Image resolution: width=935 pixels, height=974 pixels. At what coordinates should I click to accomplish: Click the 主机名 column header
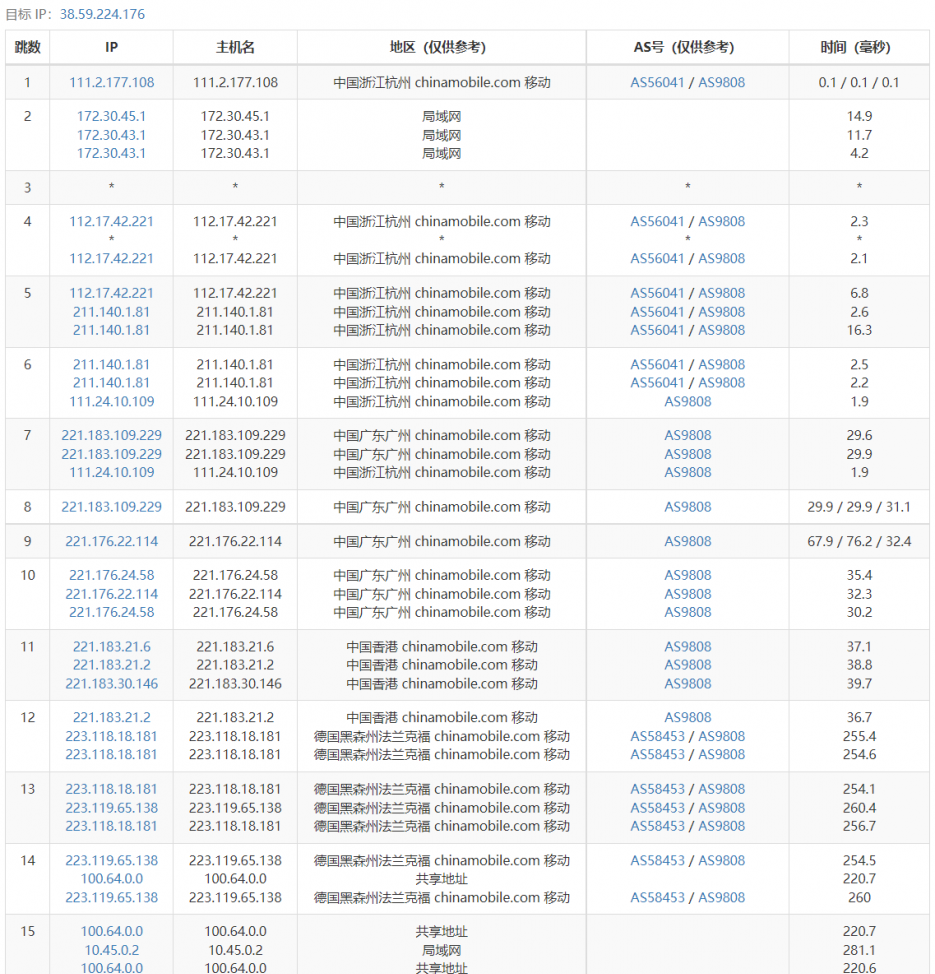(235, 47)
